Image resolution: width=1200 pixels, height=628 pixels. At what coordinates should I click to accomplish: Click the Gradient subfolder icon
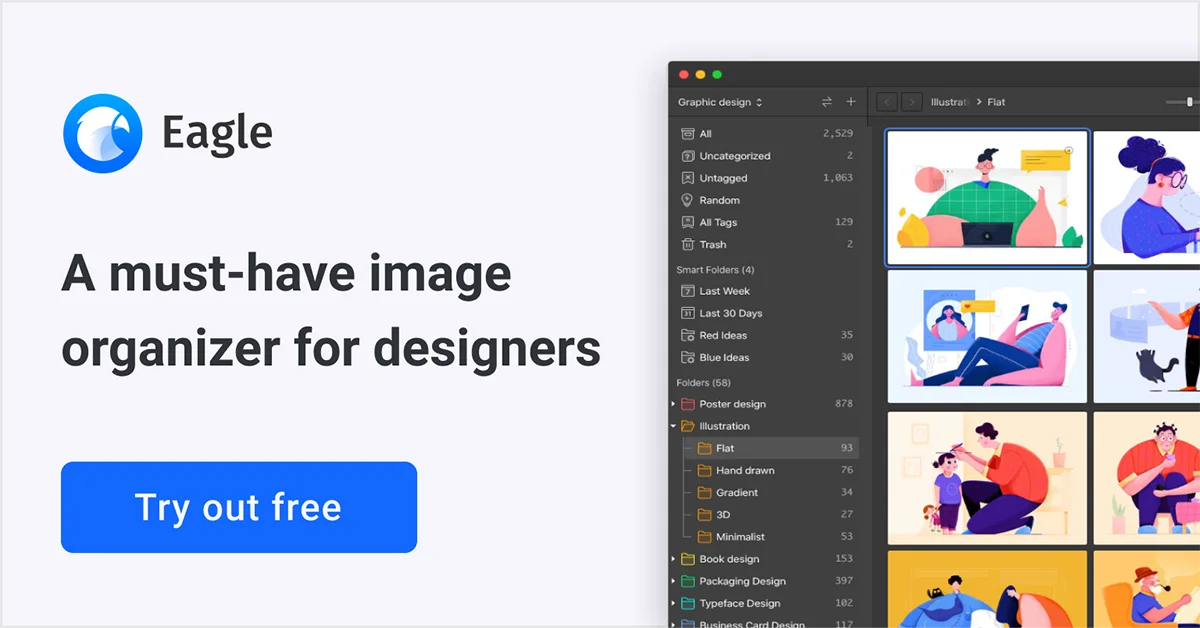704,492
